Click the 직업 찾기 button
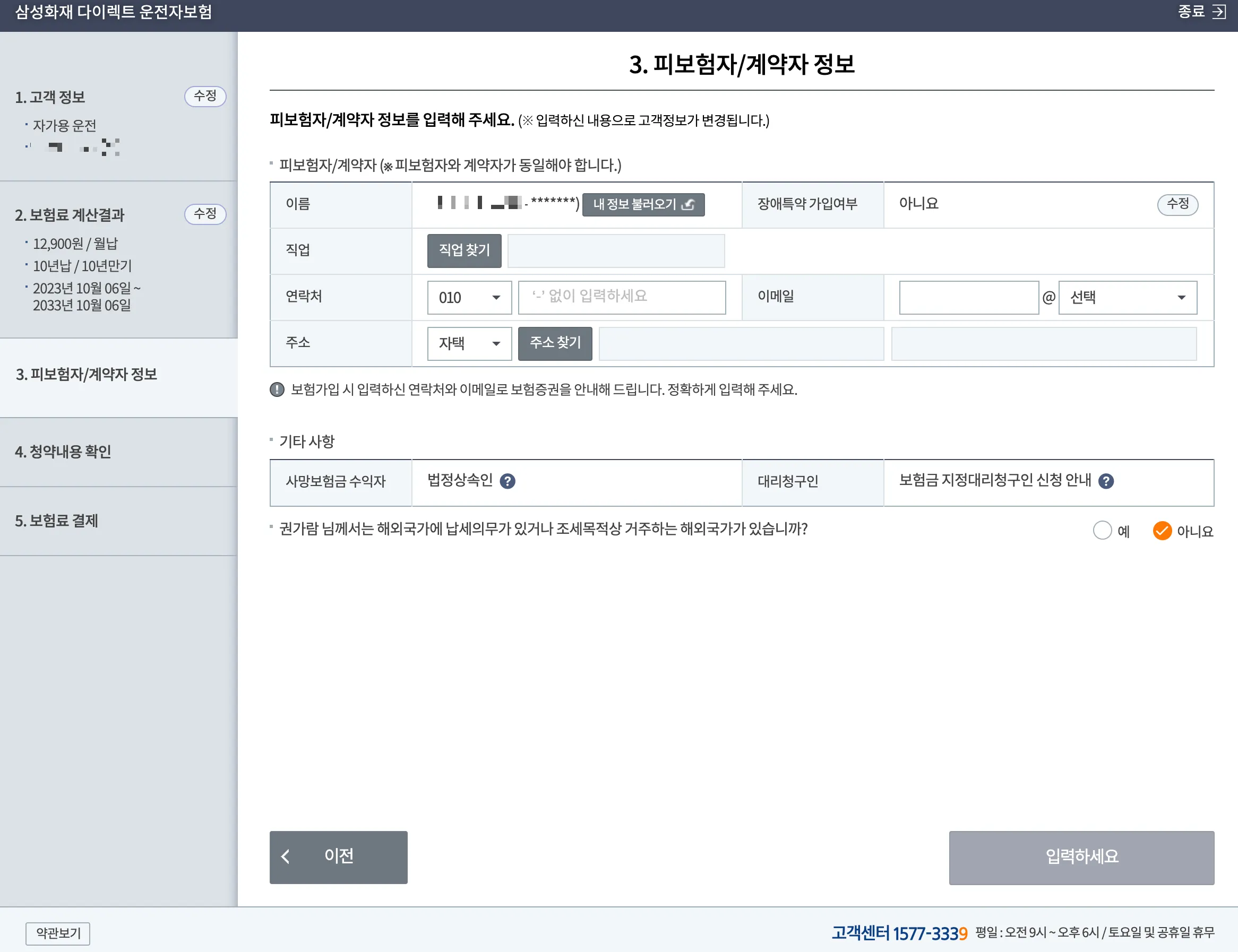 click(463, 250)
